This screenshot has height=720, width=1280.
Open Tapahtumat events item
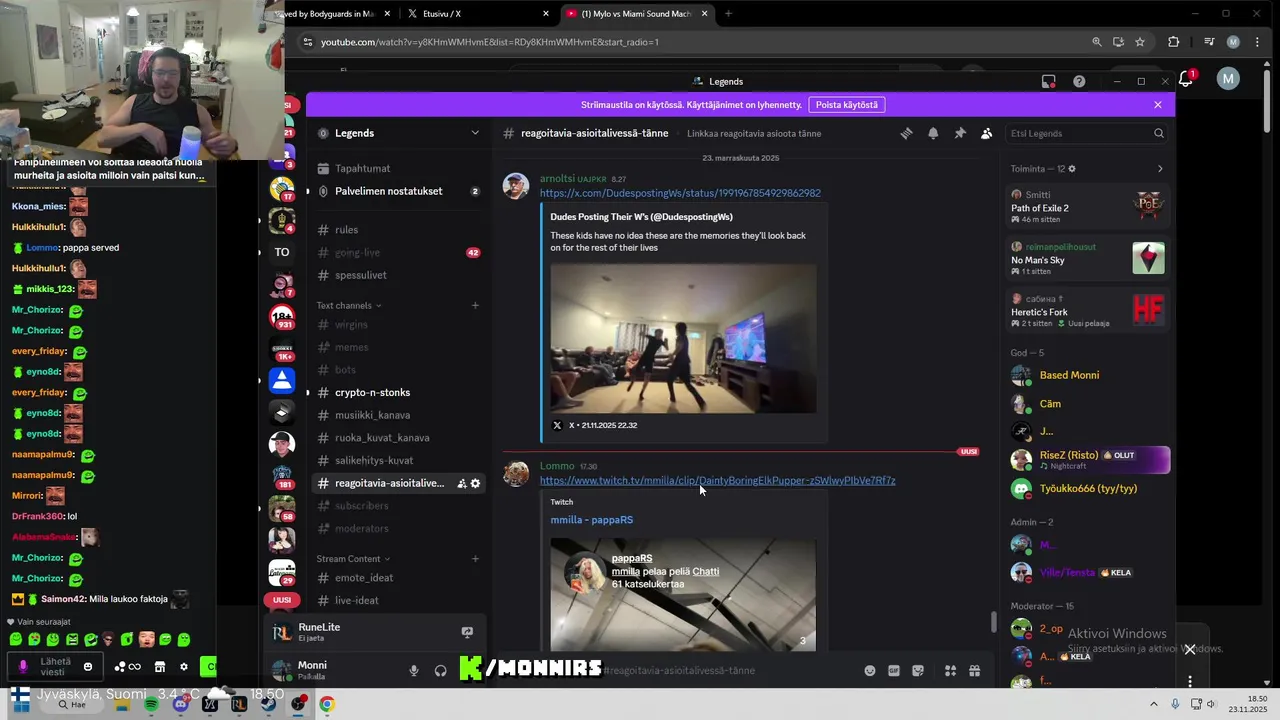399,169
